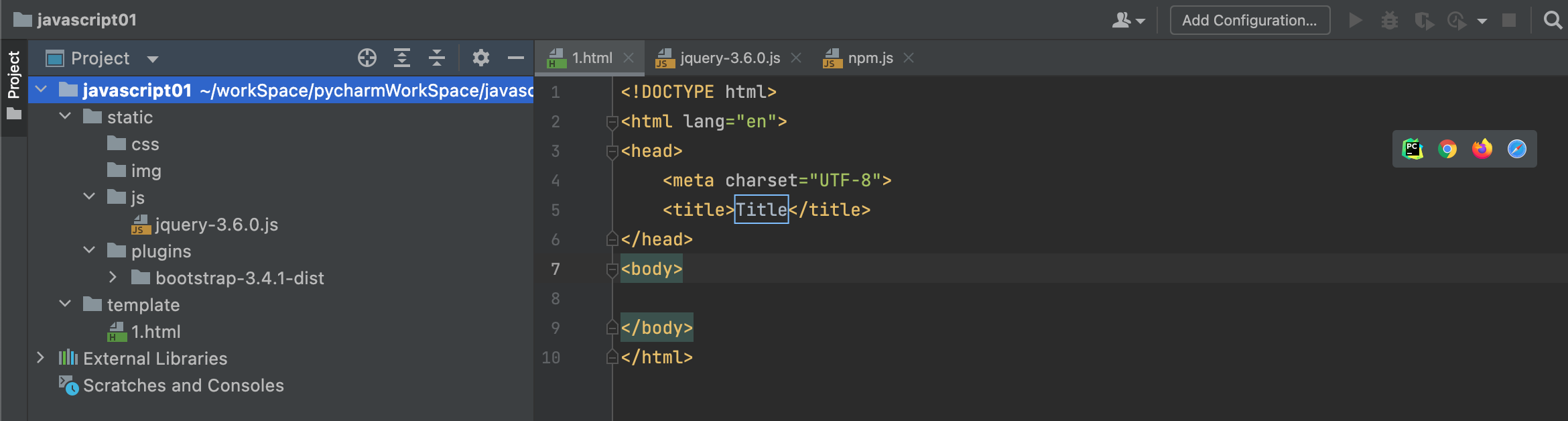The image size is (1568, 421).
Task: Open the Project view dropdown
Action: click(x=153, y=59)
